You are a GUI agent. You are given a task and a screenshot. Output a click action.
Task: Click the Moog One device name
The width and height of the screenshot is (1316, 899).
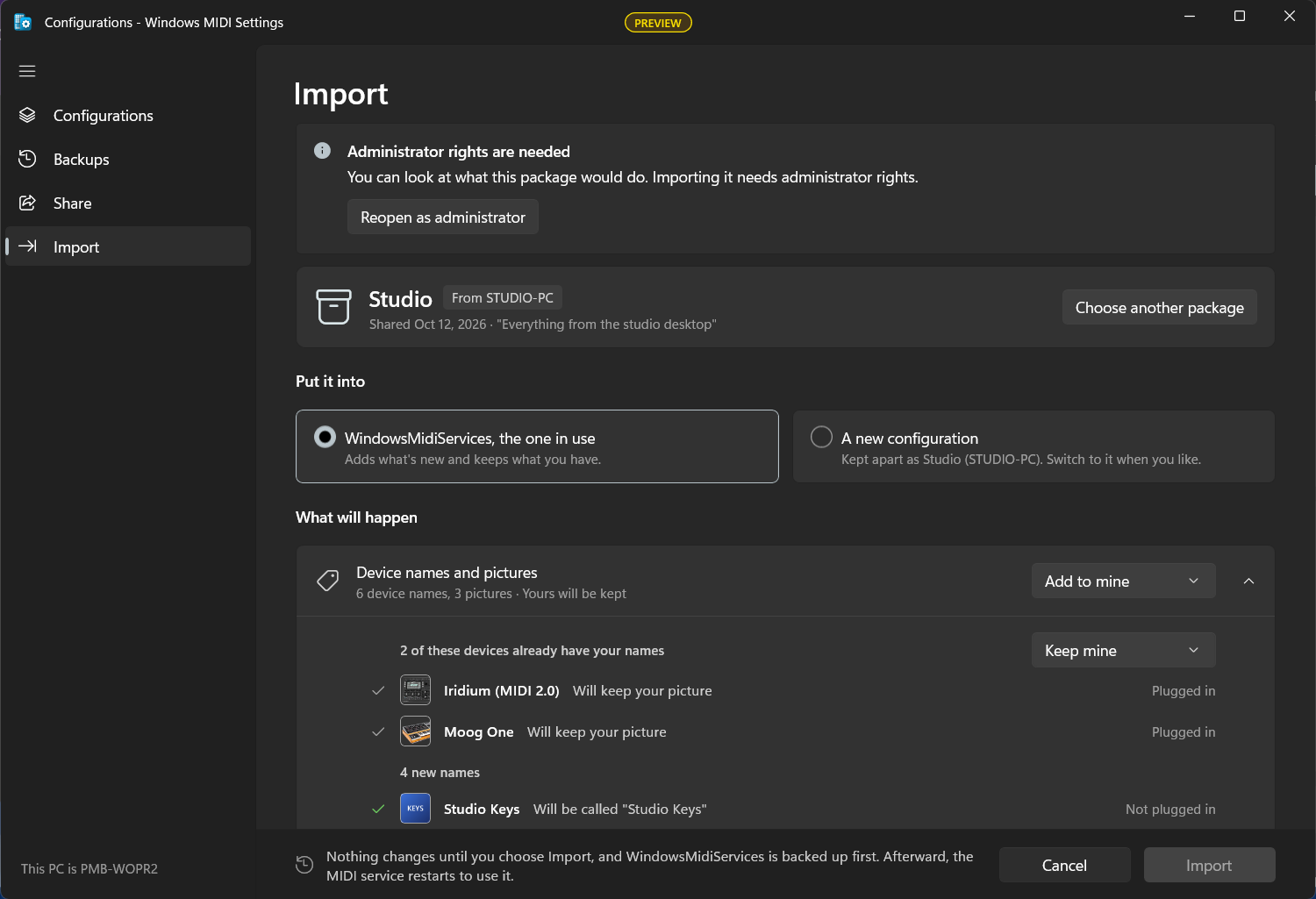pyautogui.click(x=479, y=731)
